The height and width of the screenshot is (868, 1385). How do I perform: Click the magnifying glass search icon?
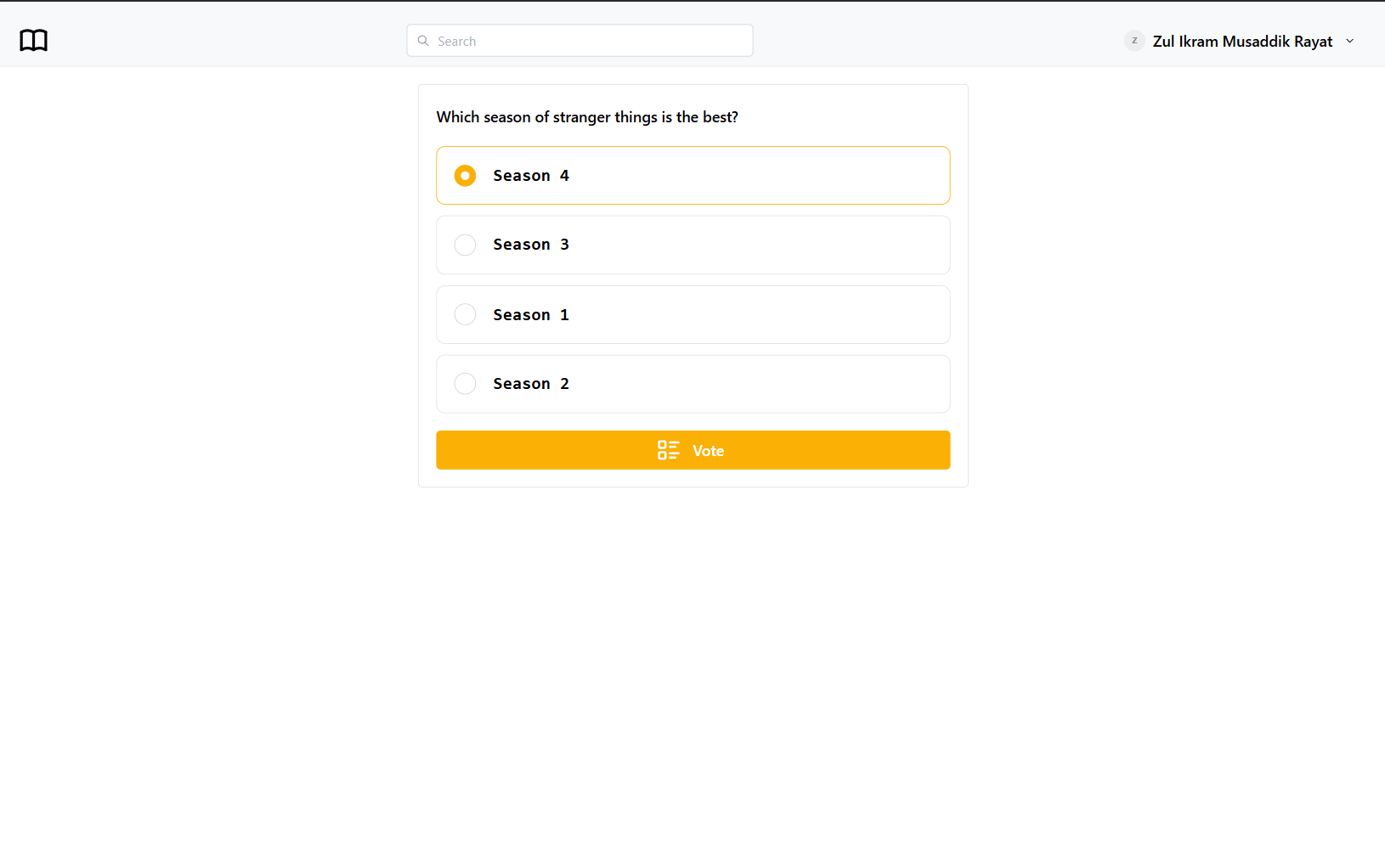coord(423,41)
